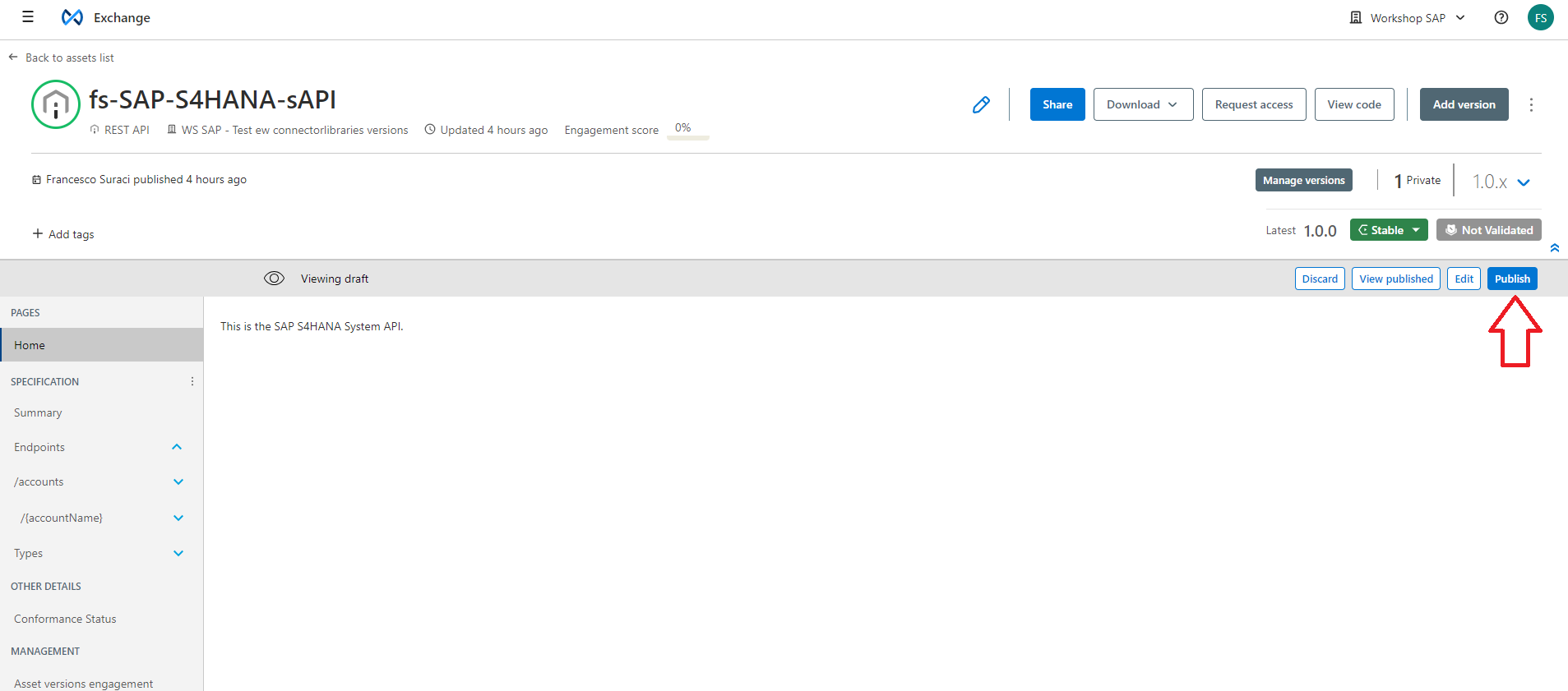1568x691 pixels.
Task: Expand the /{accountName} endpoint chevron
Action: [178, 518]
